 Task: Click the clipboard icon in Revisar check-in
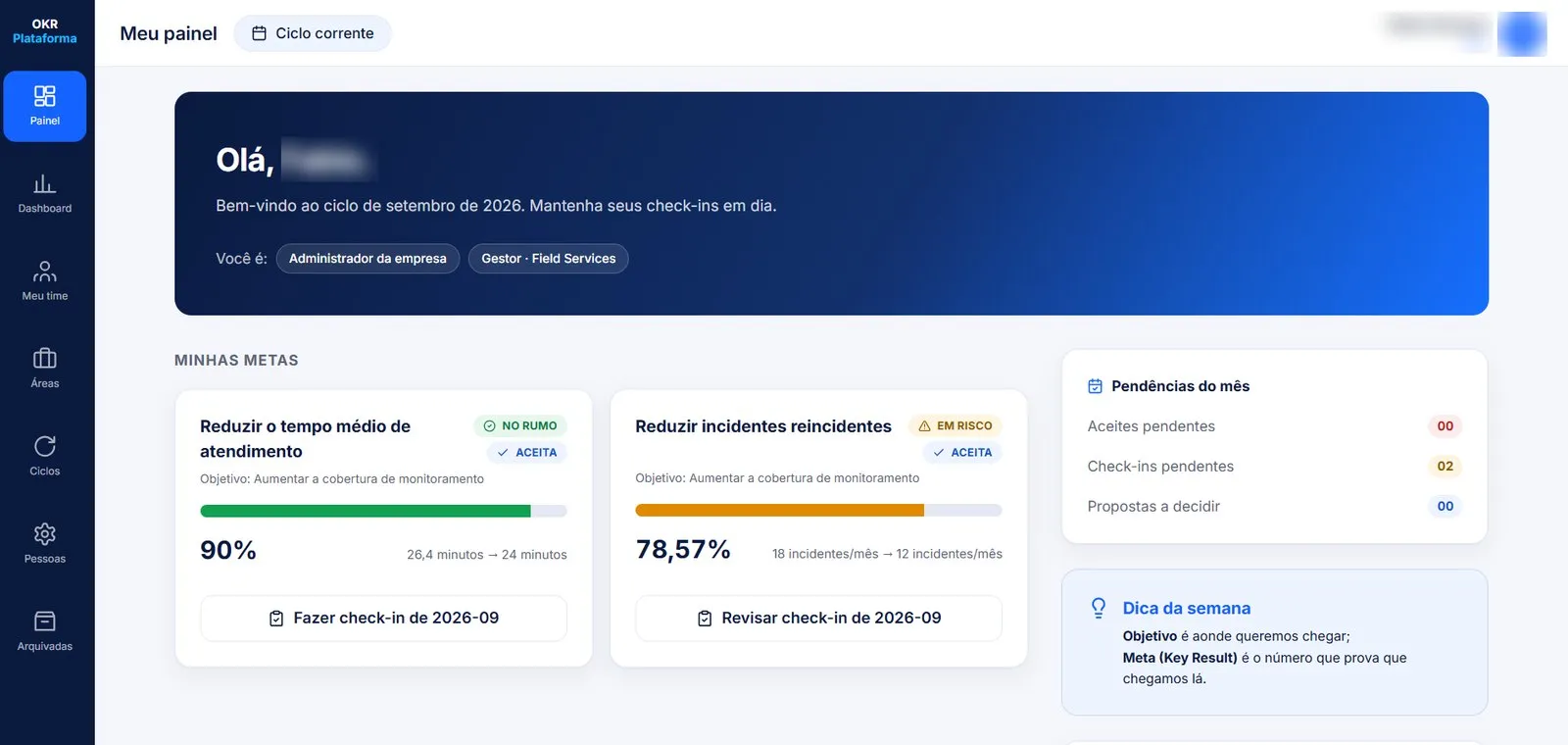(x=705, y=619)
